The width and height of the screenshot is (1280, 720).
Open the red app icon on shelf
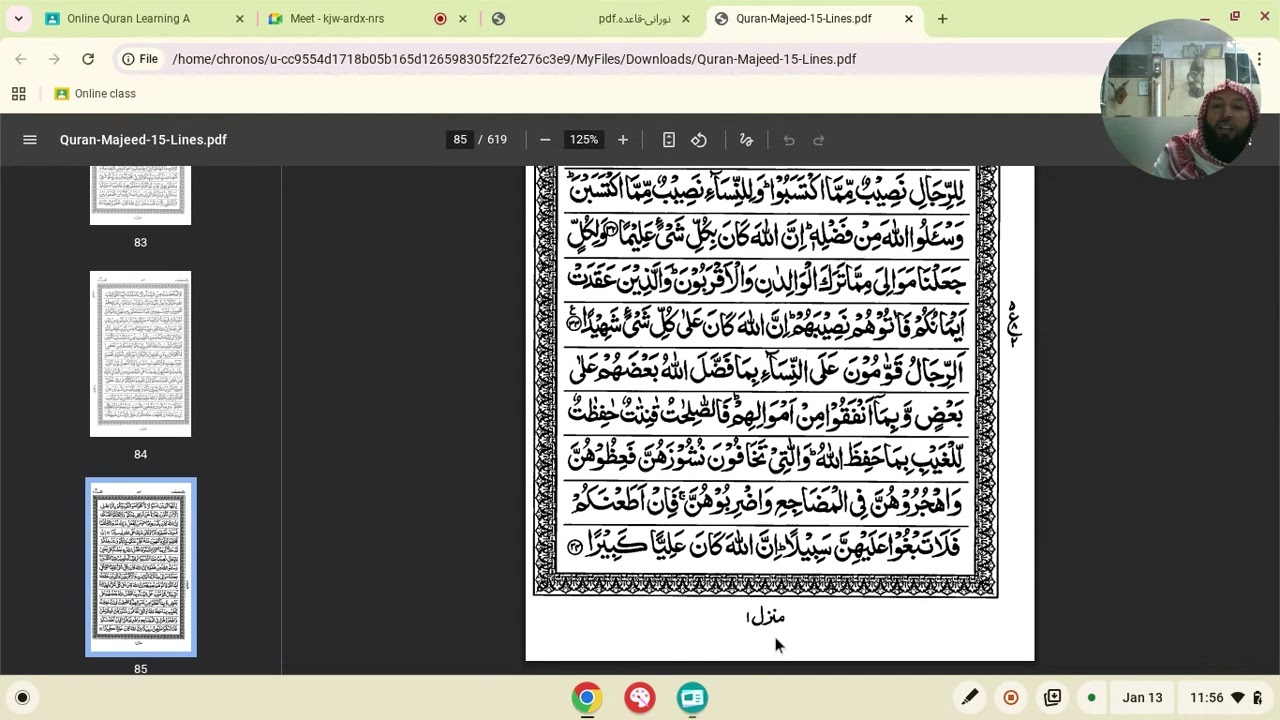pos(640,698)
